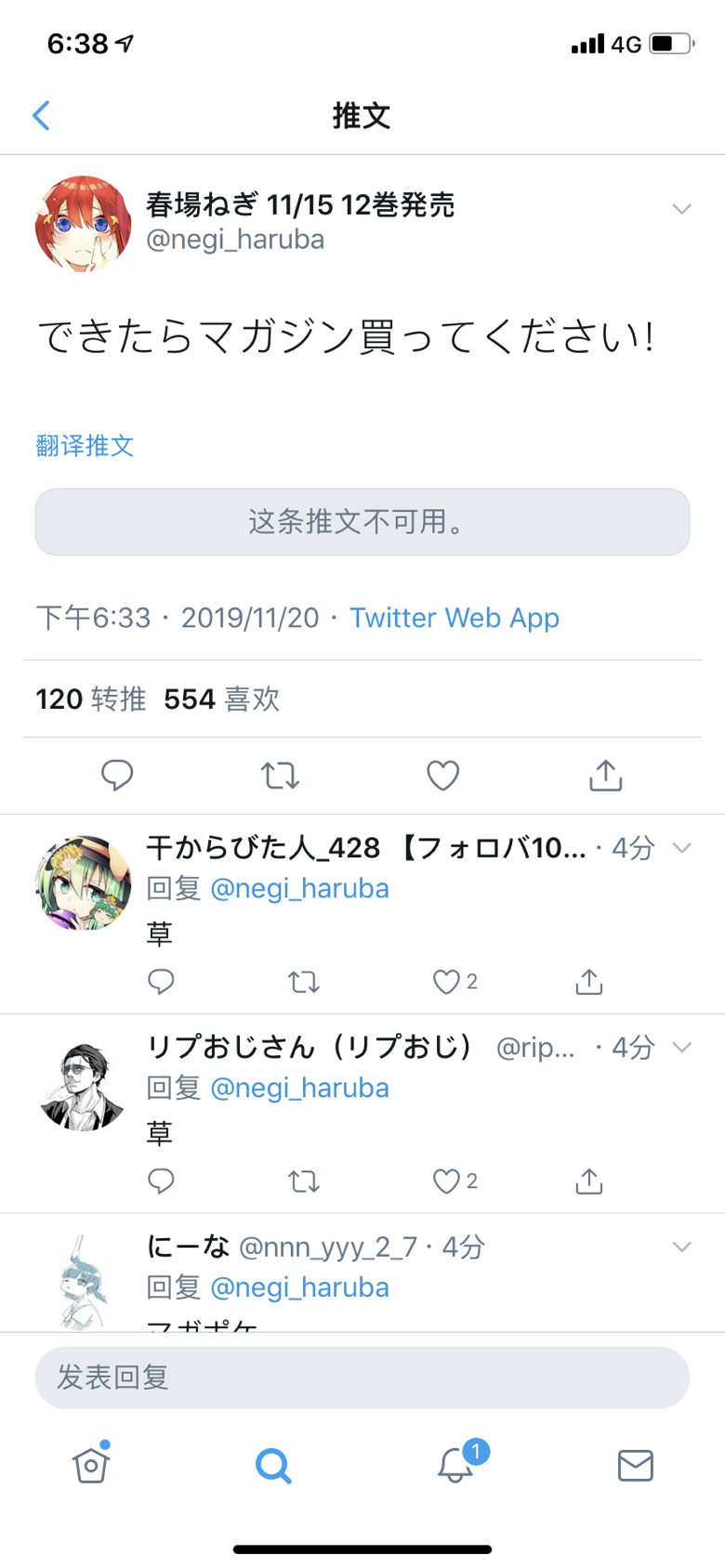Retweet the reply from 干からびた人_428
Viewport: 725px width, 1568px height.
click(304, 982)
